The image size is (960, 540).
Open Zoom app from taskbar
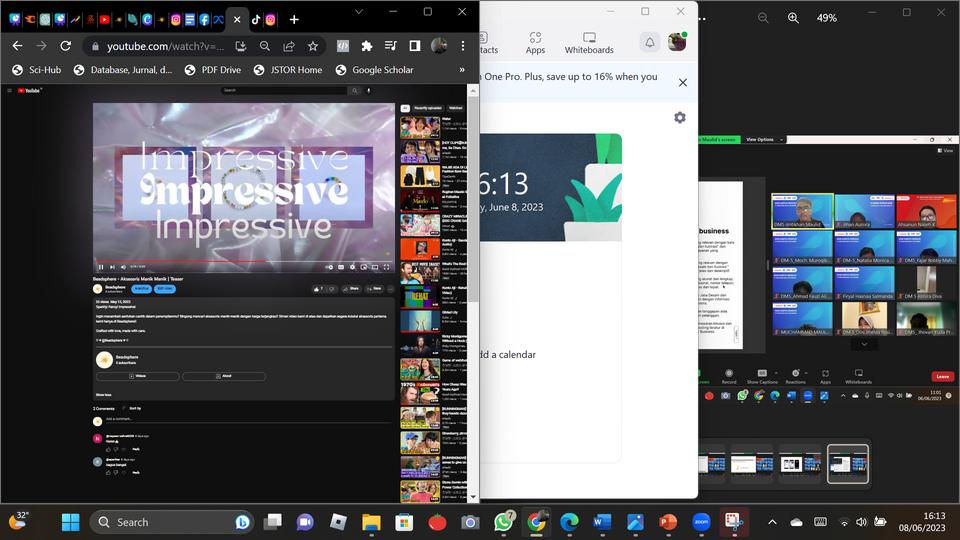click(x=701, y=522)
